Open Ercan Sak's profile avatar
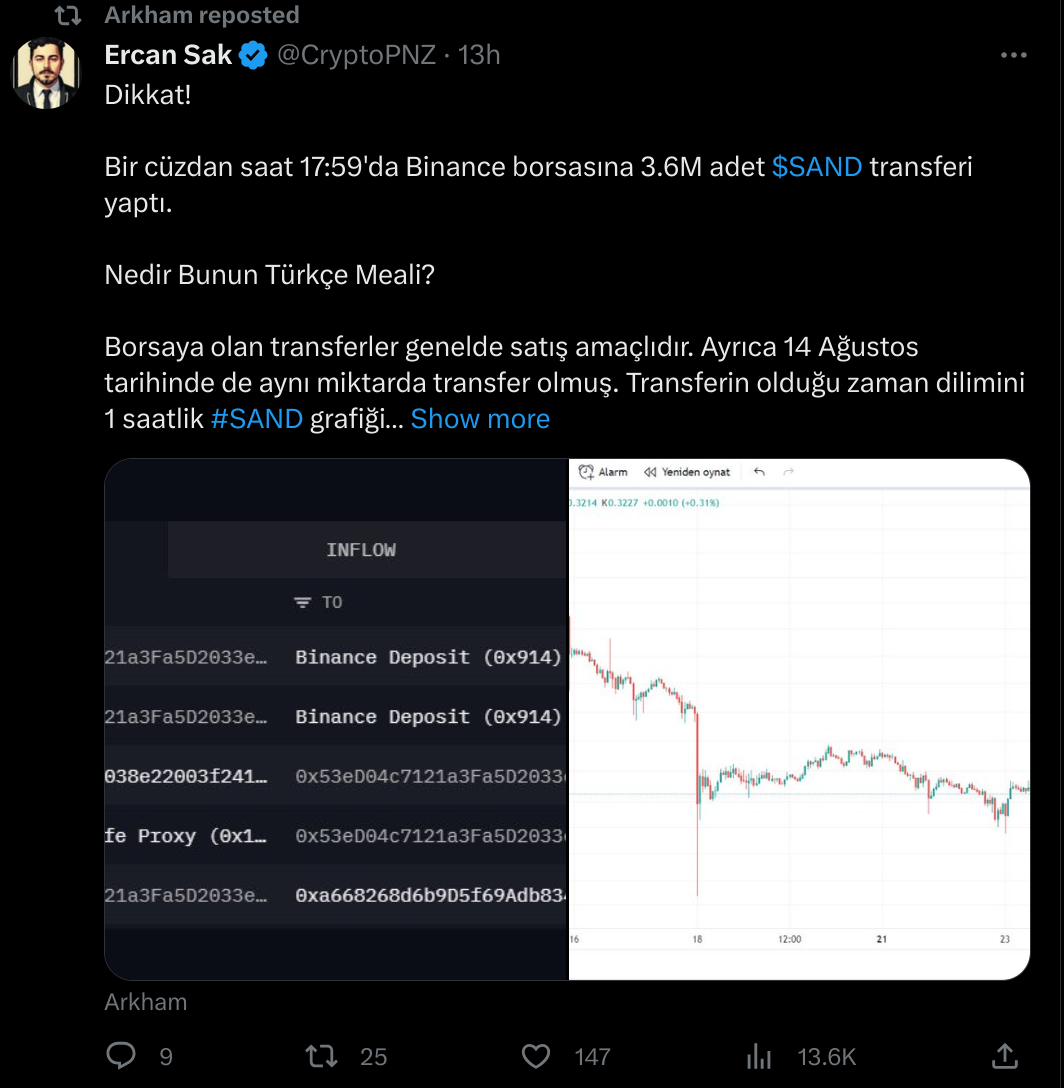 [x=47, y=74]
